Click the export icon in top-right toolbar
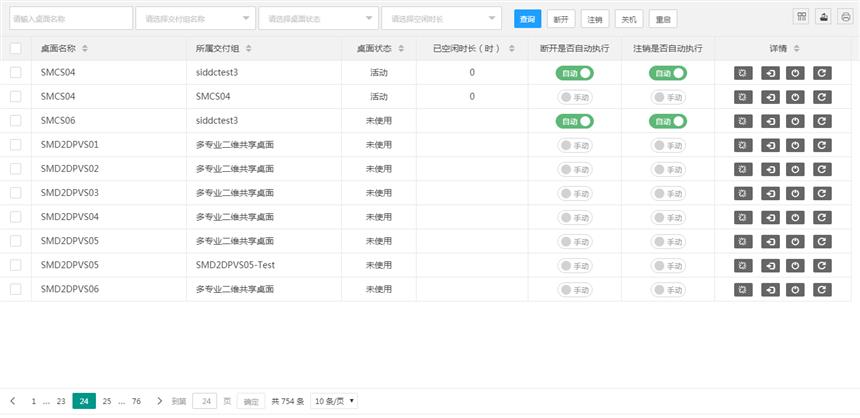This screenshot has width=860, height=418. 823,17
